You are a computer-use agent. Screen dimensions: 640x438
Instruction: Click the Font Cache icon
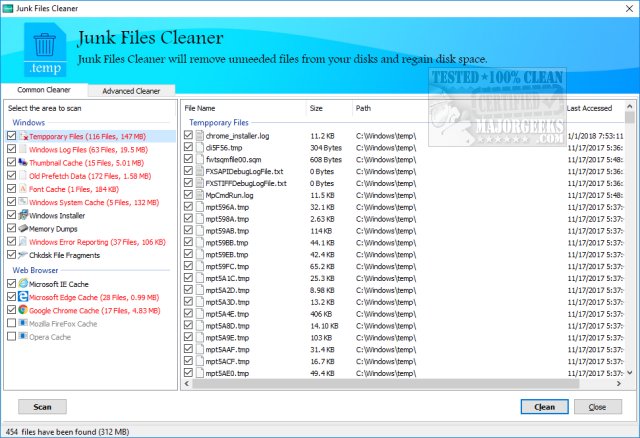pos(23,189)
